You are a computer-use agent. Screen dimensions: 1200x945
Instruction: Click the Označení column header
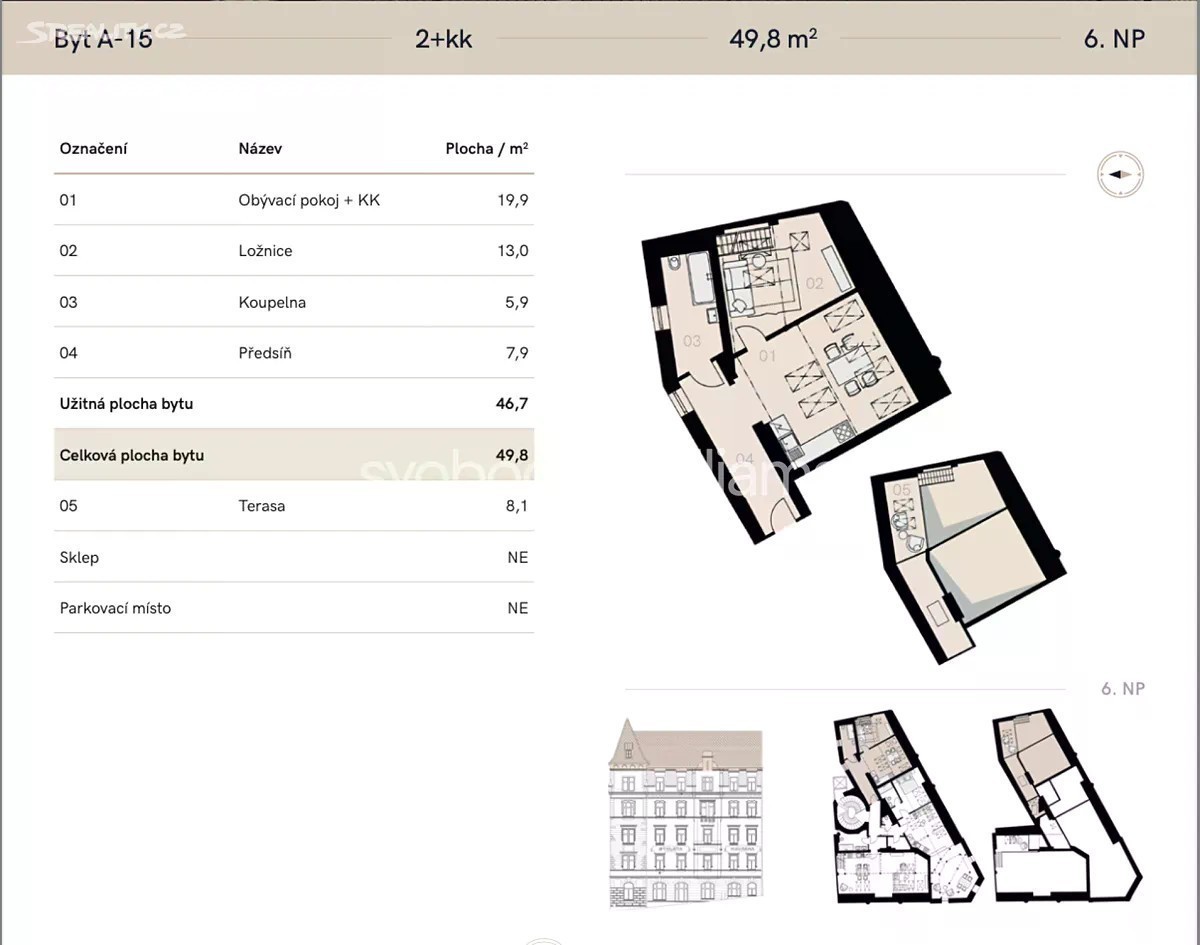(x=93, y=149)
